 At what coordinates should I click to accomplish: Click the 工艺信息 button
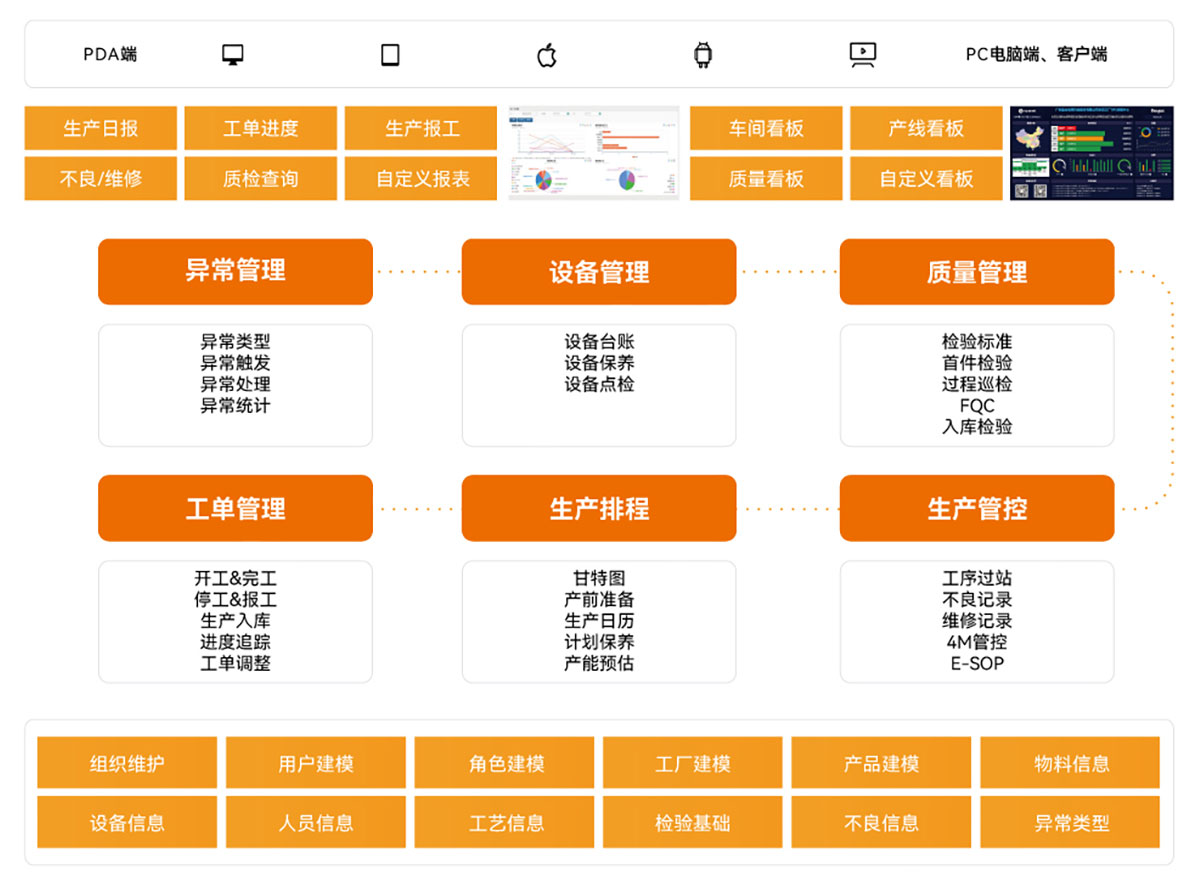coord(504,822)
